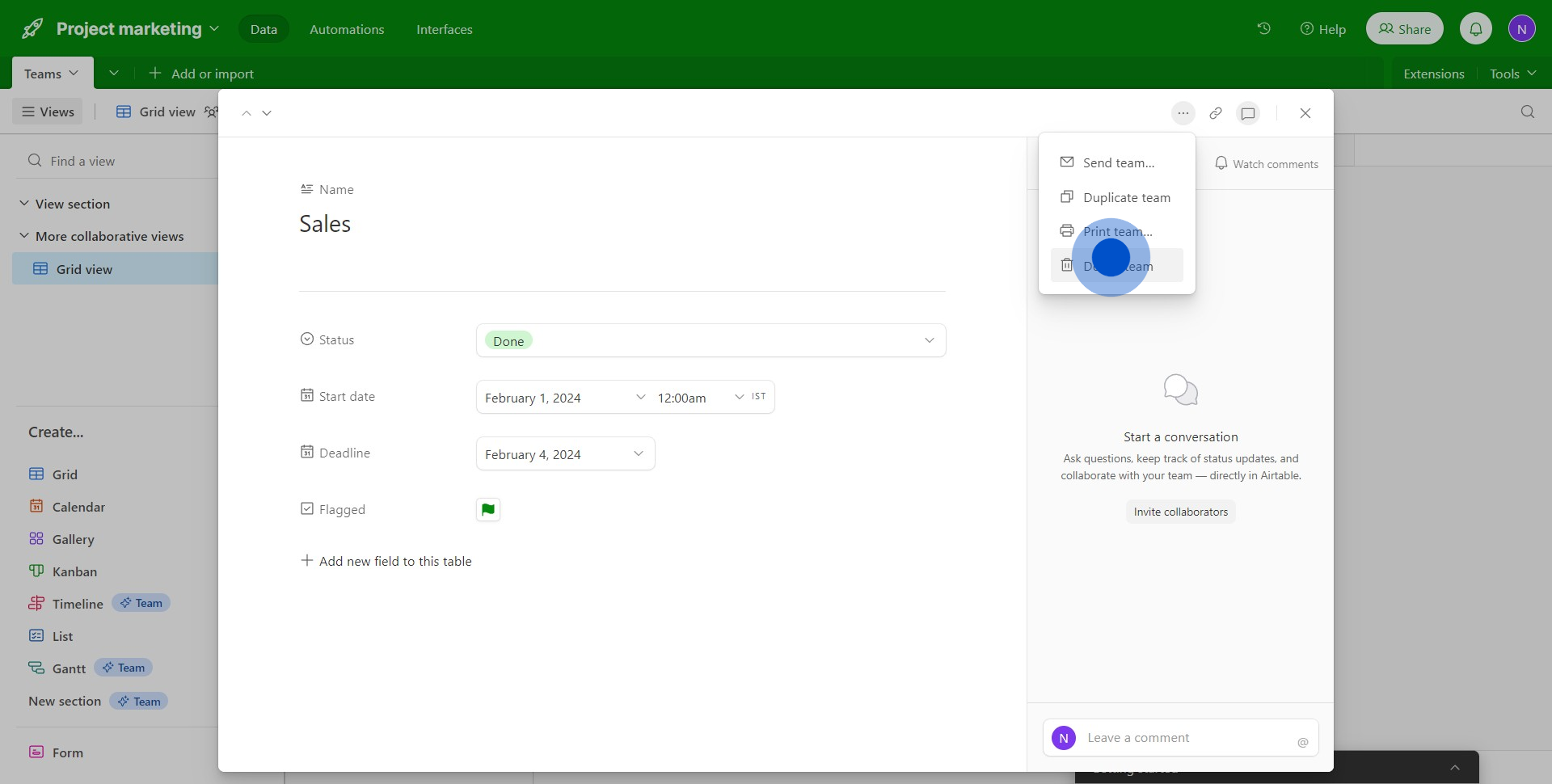
Task: Open the three-dot record options menu
Action: (1183, 113)
